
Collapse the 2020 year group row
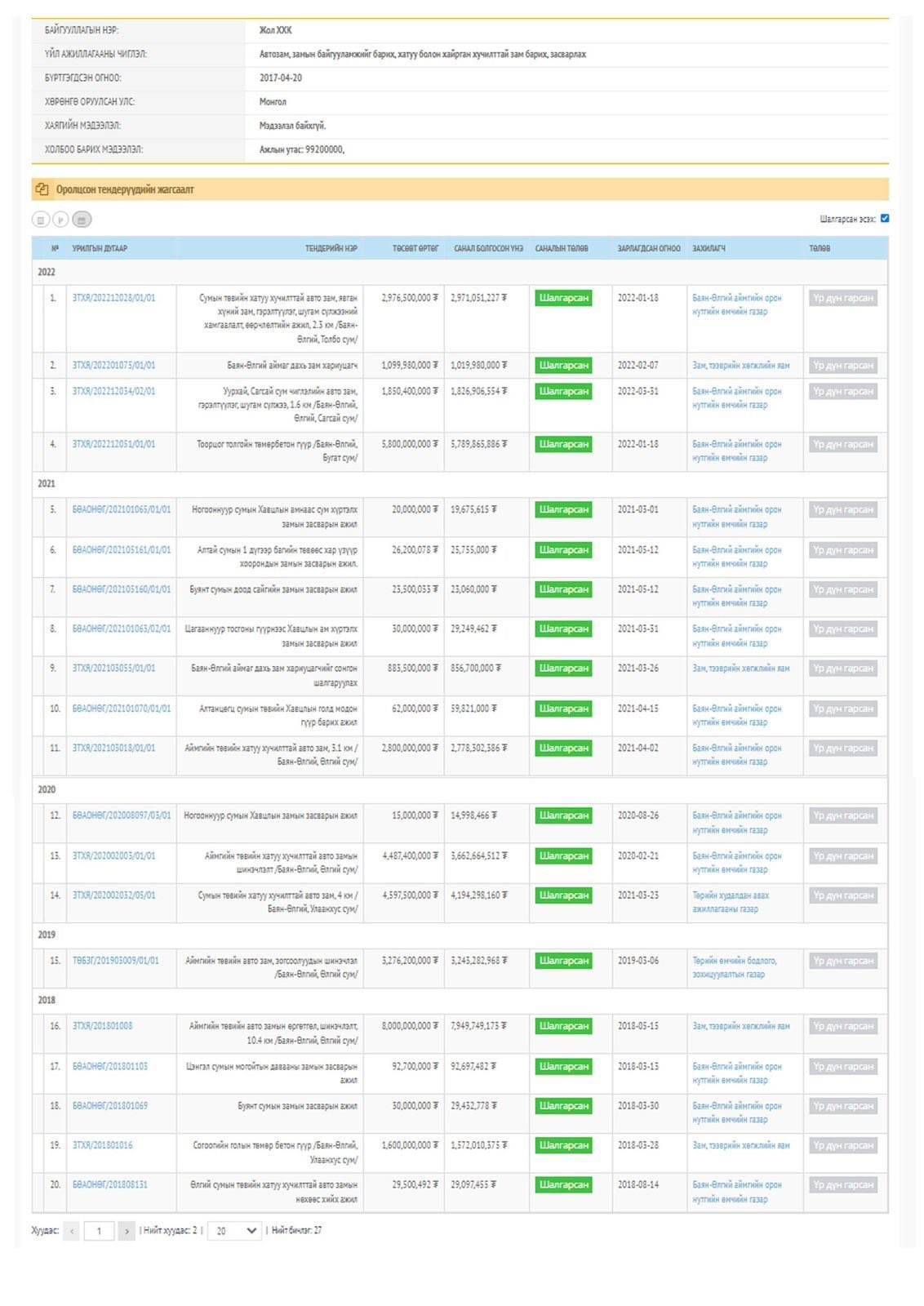tap(460, 789)
